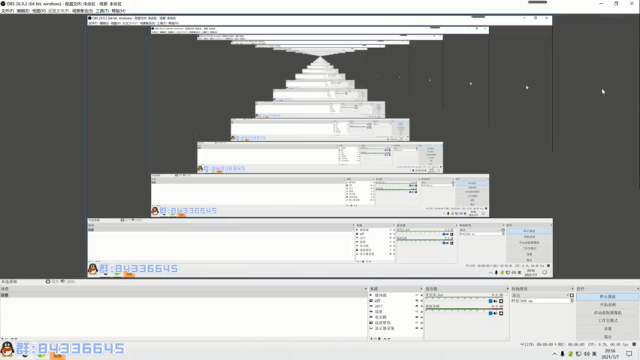The width and height of the screenshot is (640, 360).
Task: Click the 停止推流 stop streaming button
Action: coord(607,297)
